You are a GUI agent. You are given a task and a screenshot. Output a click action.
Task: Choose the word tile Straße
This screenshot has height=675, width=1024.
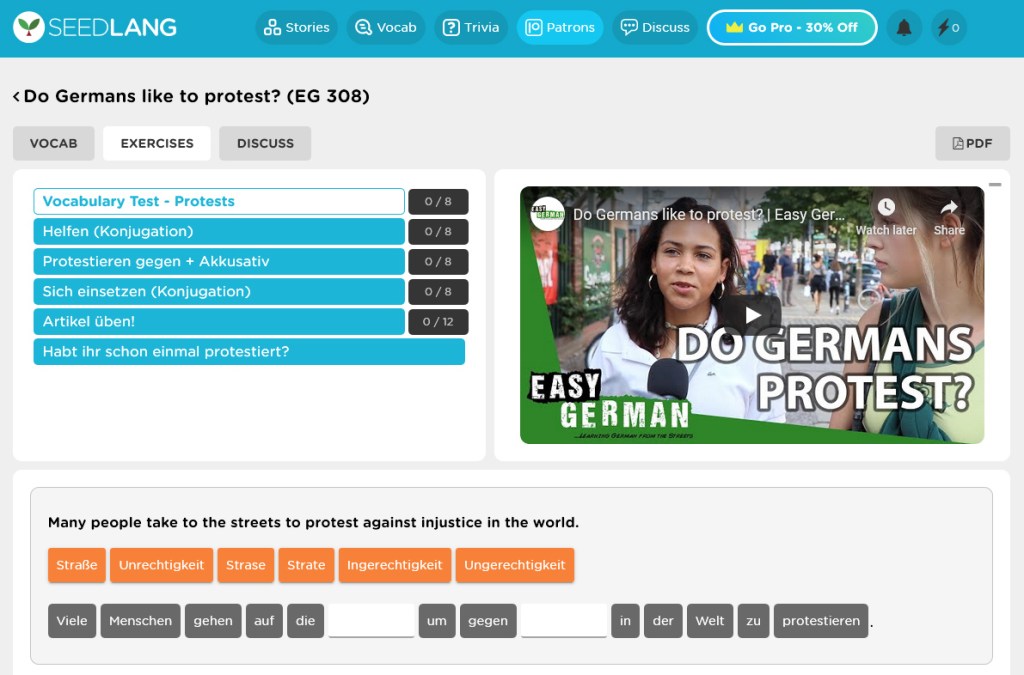[x=77, y=565]
